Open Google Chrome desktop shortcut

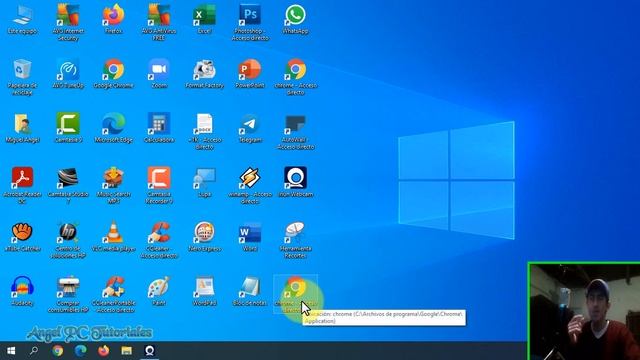(x=113, y=73)
